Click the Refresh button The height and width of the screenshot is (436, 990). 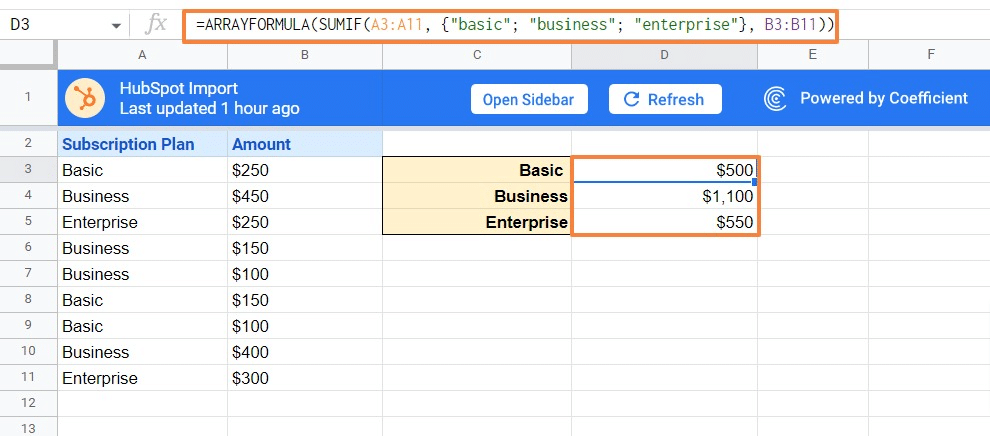[663, 99]
